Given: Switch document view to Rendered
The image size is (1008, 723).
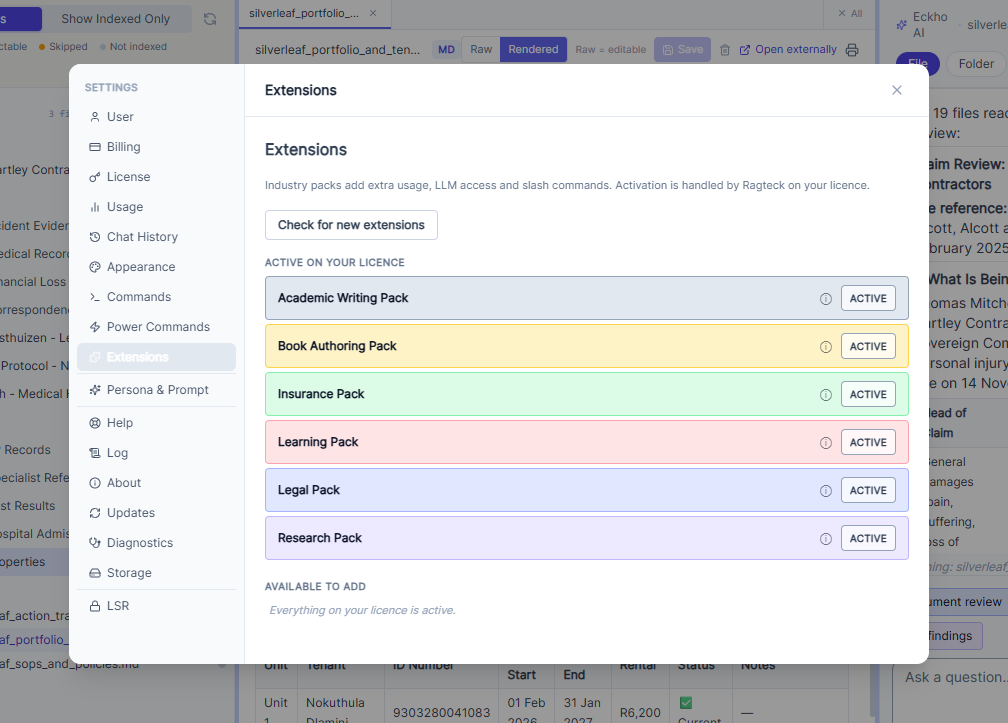Looking at the screenshot, I should pyautogui.click(x=534, y=49).
